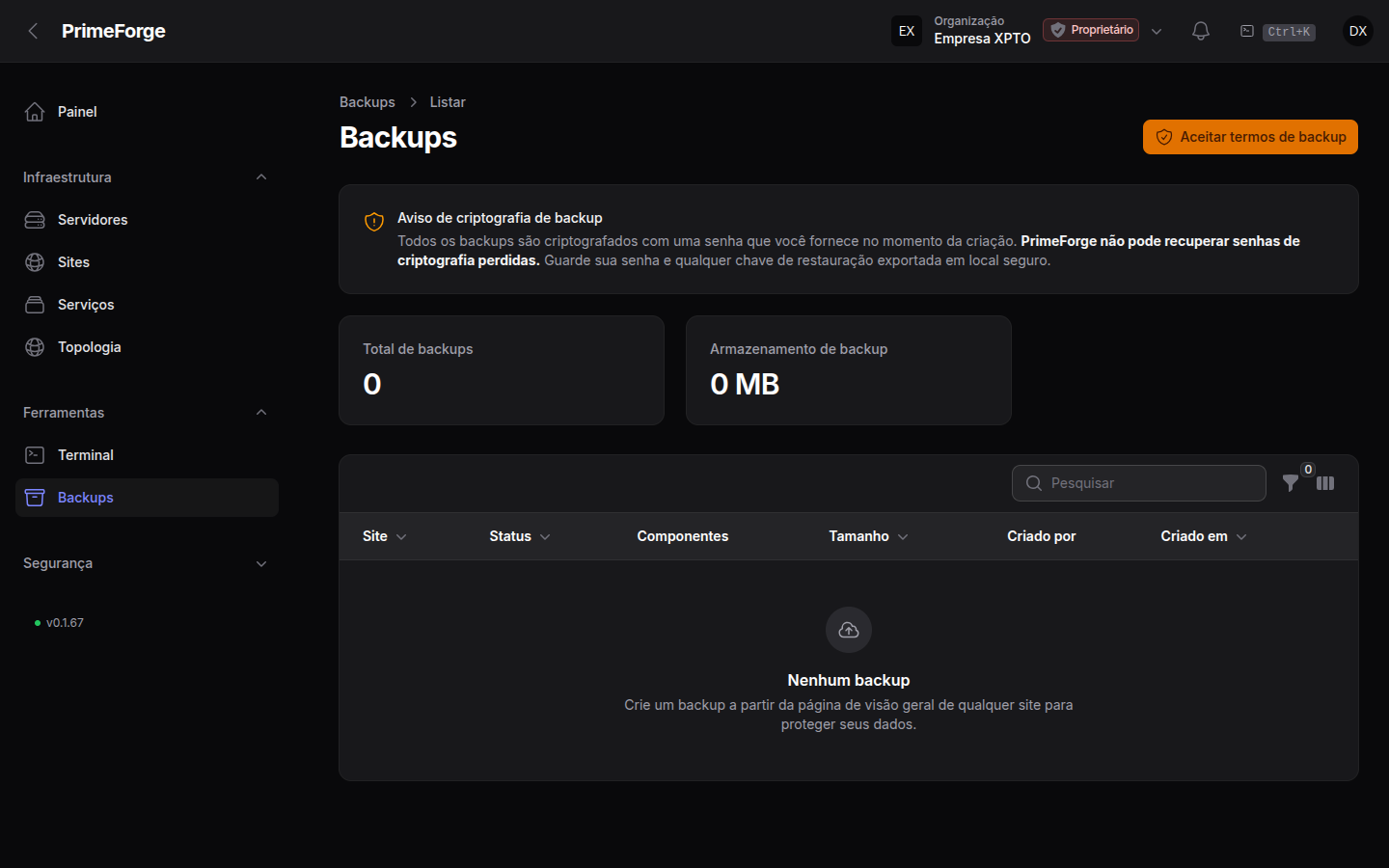Open Sites in the sidebar

[x=147, y=262]
